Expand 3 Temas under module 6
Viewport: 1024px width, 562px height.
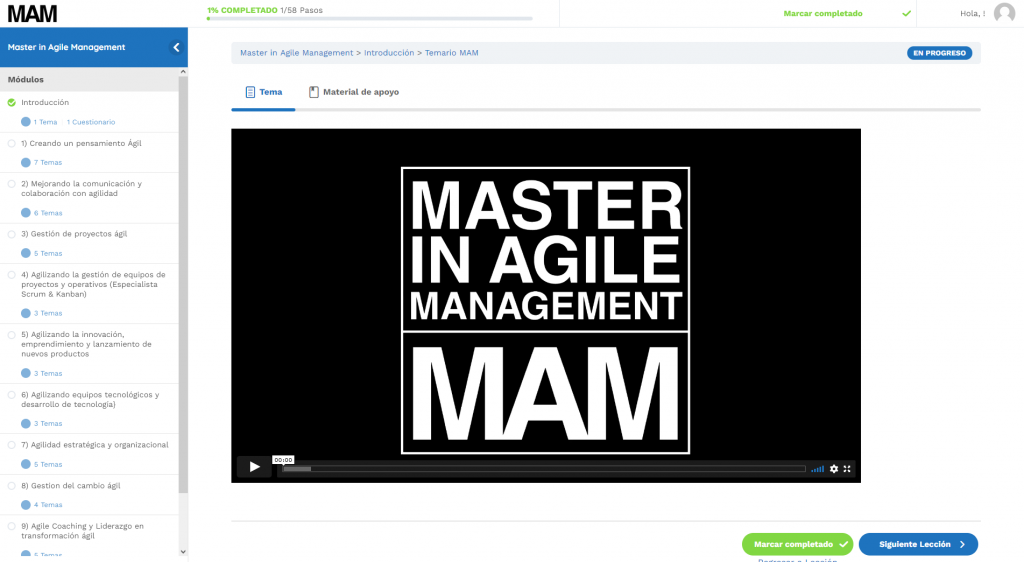(42, 424)
